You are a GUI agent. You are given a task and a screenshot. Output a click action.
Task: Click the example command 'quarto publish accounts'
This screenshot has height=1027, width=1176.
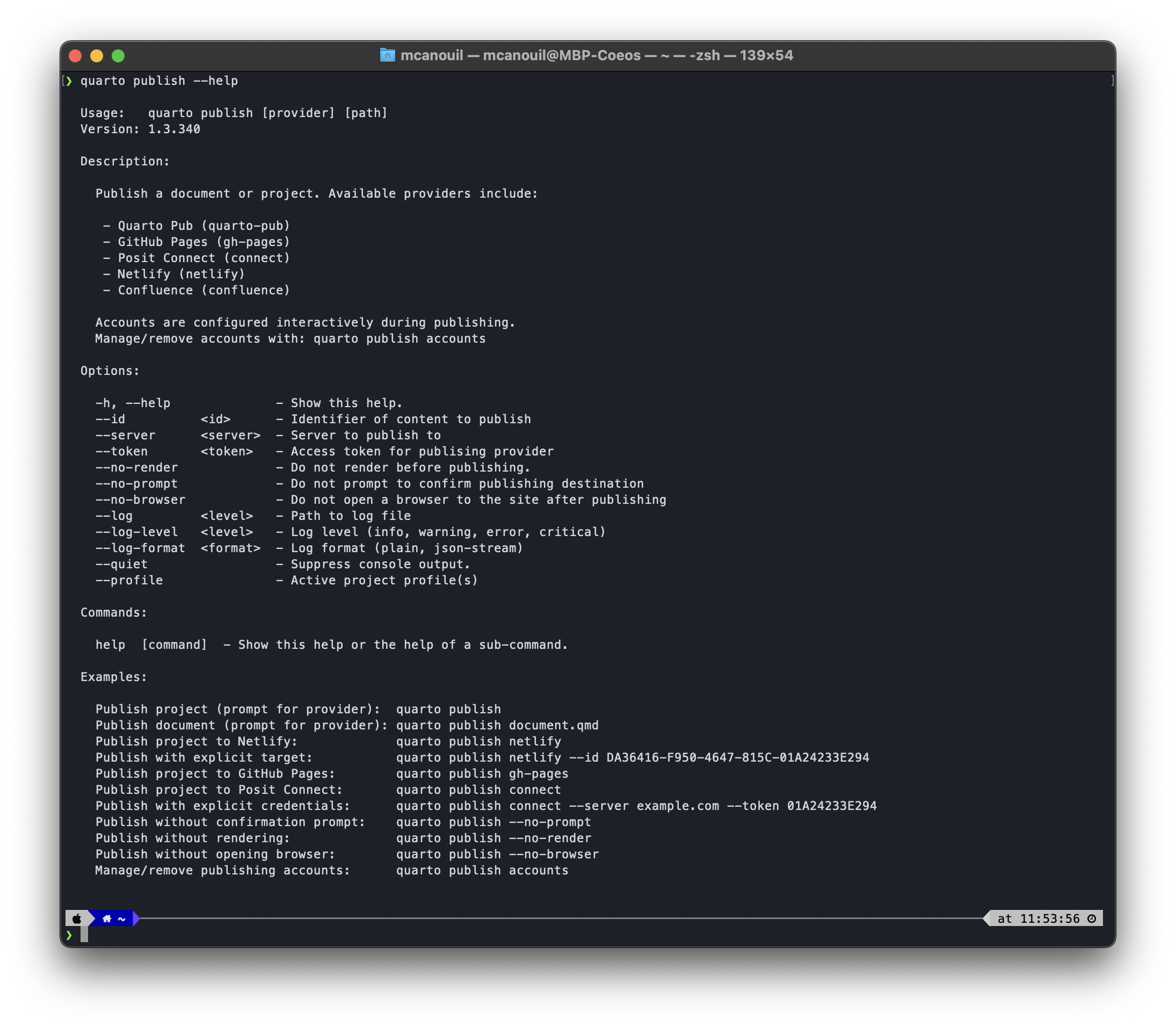(x=482, y=871)
